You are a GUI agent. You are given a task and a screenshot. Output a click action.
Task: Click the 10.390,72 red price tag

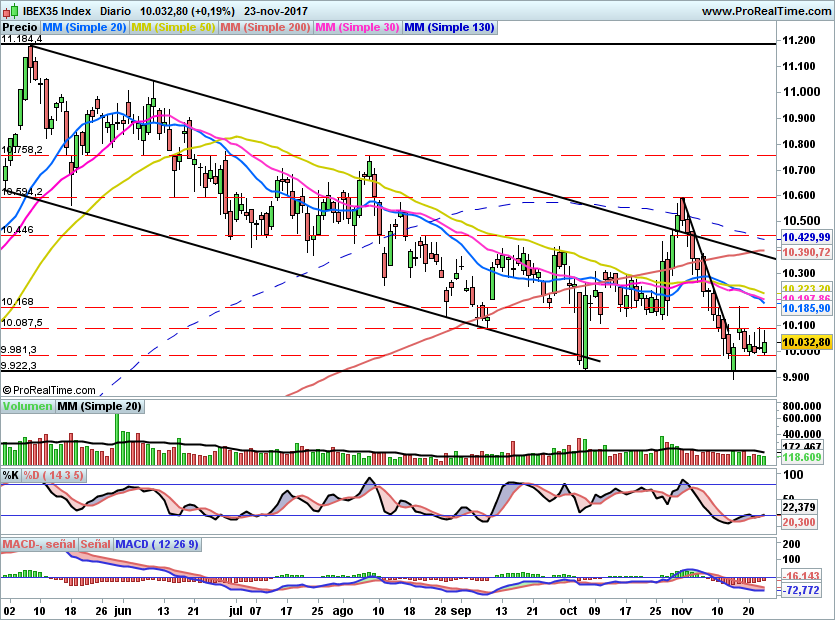point(806,252)
